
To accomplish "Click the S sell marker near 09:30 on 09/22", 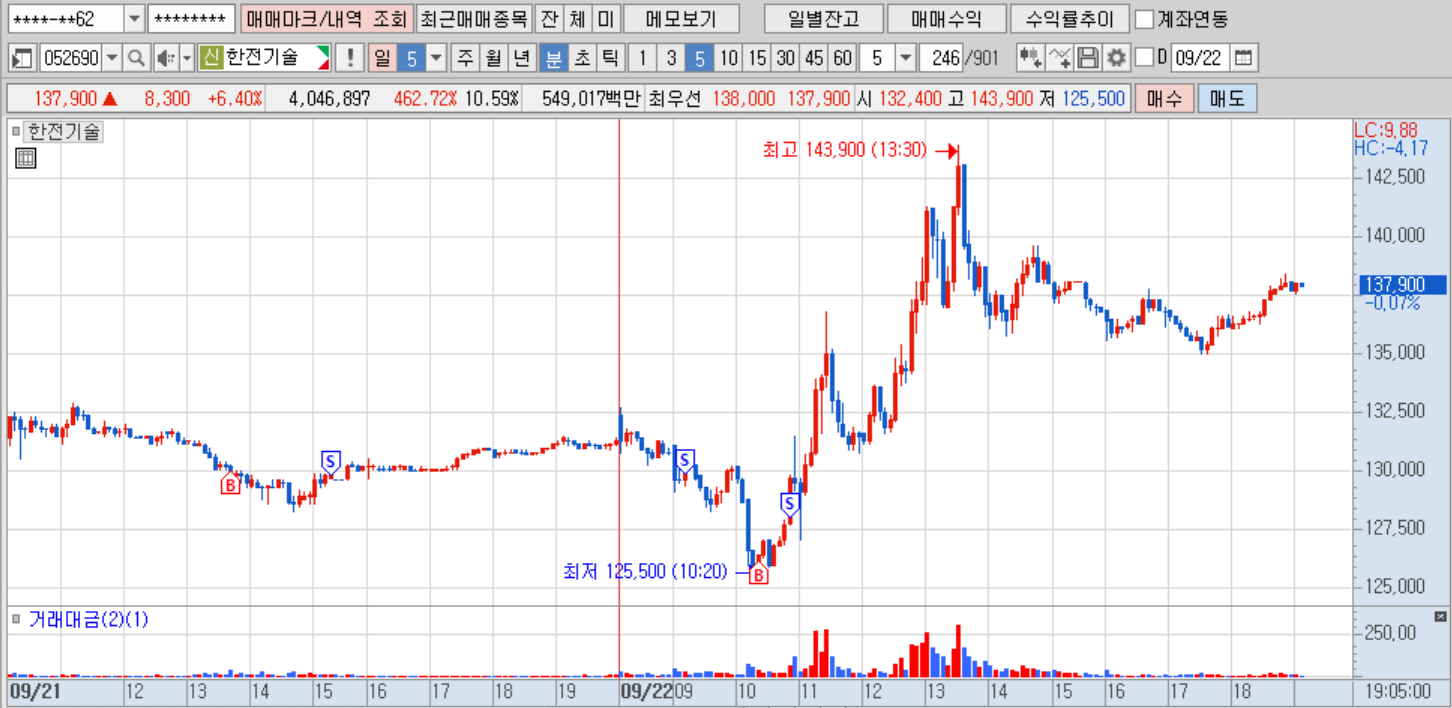I will tap(685, 460).
